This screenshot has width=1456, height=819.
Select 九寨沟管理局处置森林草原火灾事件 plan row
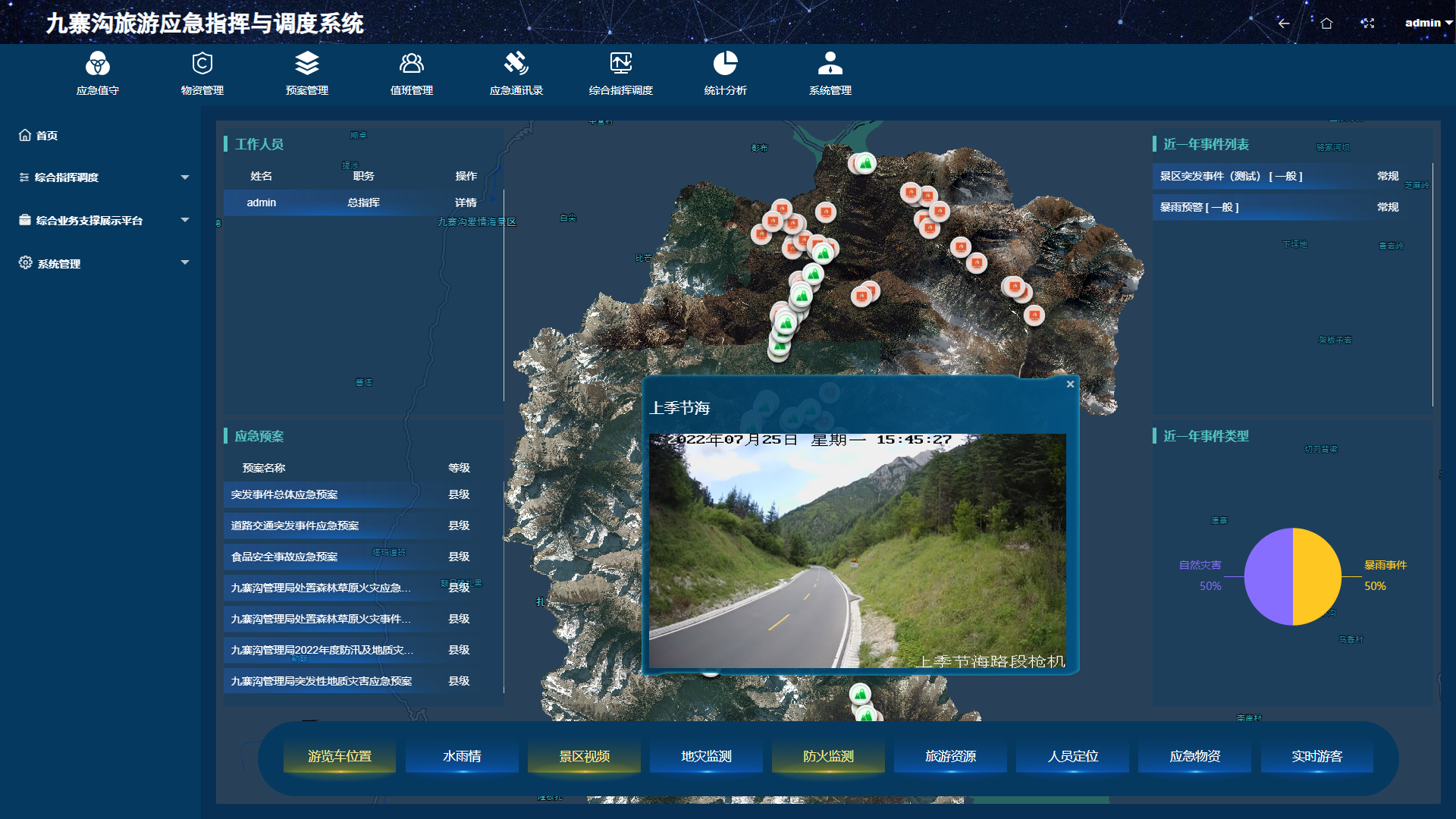coord(363,619)
